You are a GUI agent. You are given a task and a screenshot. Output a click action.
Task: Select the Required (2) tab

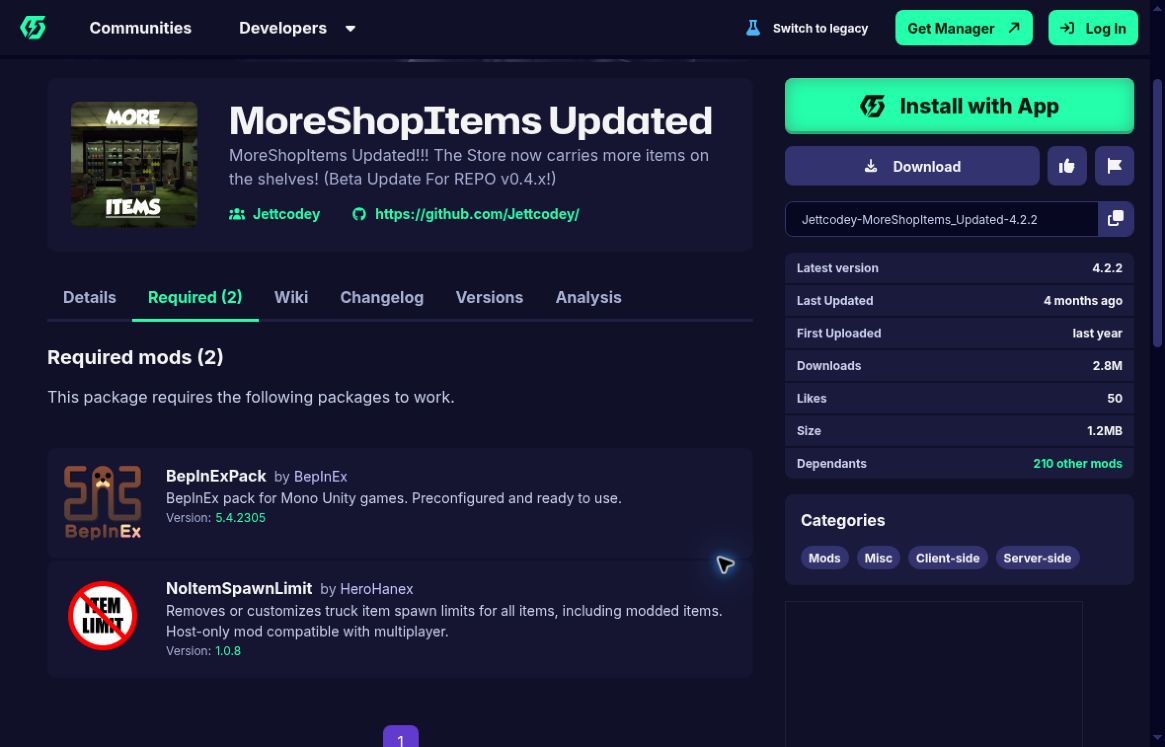pyautogui.click(x=195, y=297)
